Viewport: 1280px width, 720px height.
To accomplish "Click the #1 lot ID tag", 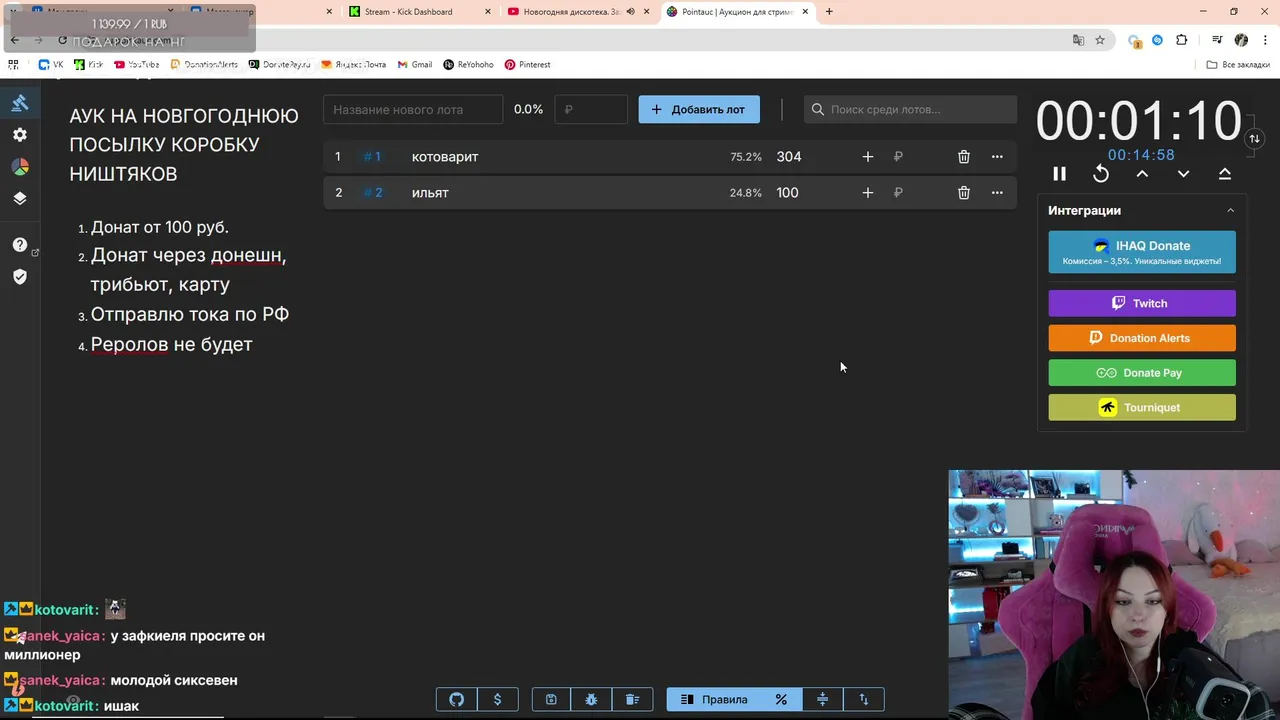I will click(x=372, y=157).
